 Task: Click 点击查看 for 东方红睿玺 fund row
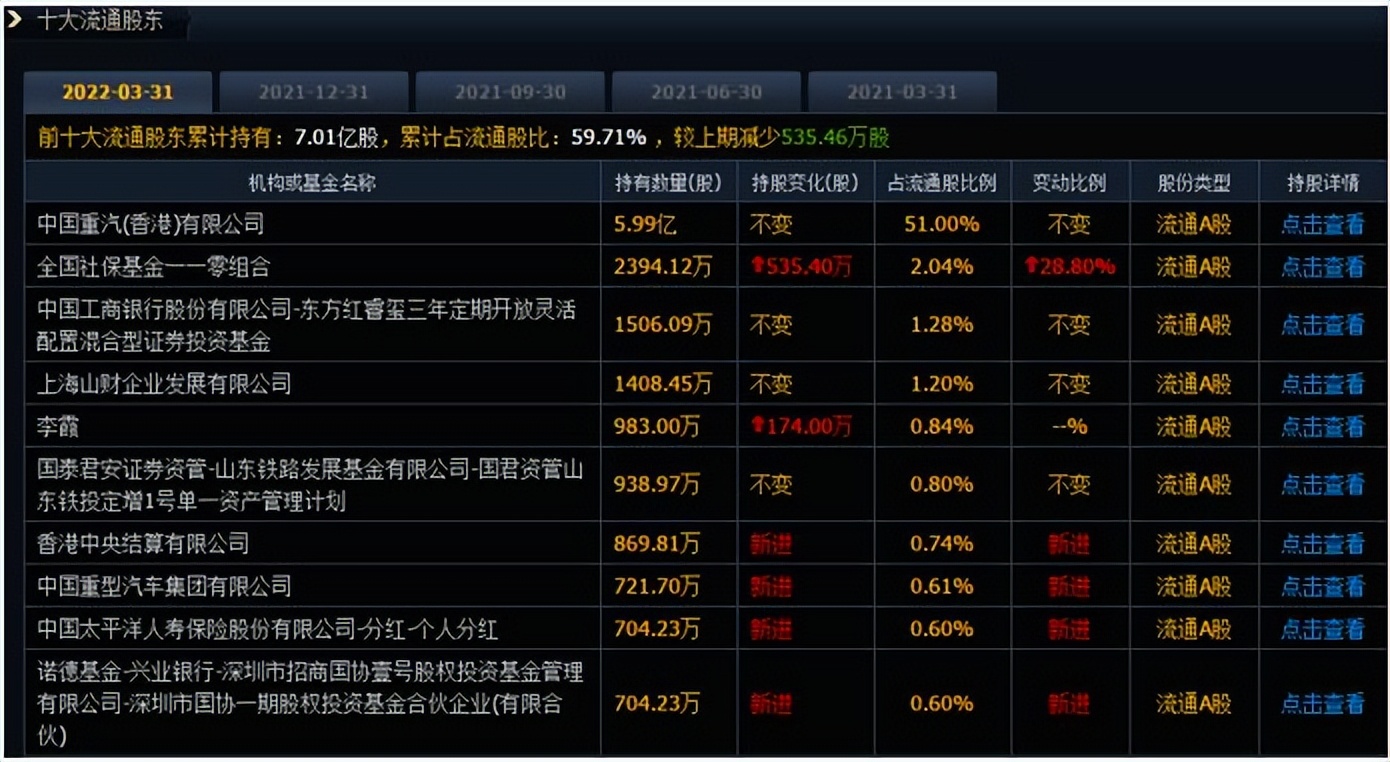click(1322, 325)
